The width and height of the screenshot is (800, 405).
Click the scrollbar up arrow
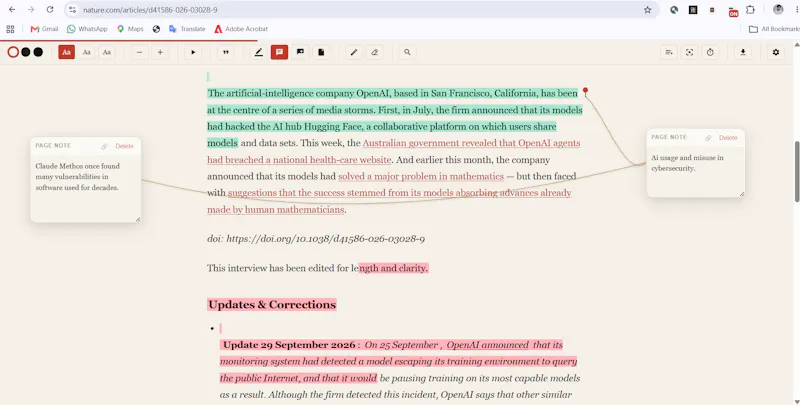click(797, 44)
